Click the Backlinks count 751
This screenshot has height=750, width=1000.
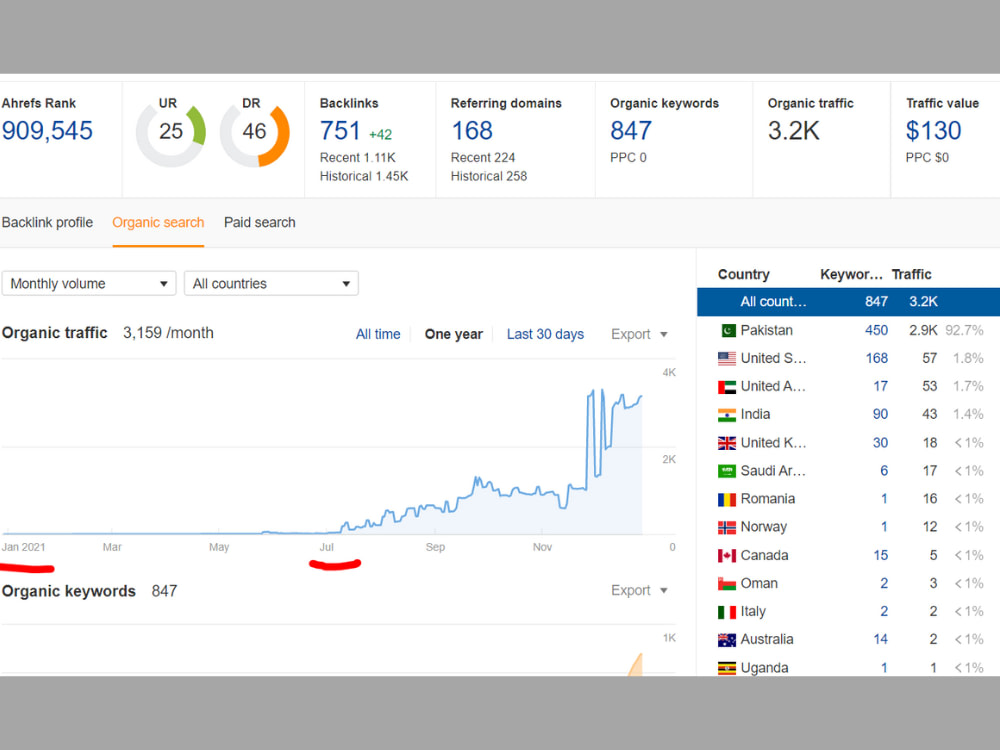[x=340, y=130]
